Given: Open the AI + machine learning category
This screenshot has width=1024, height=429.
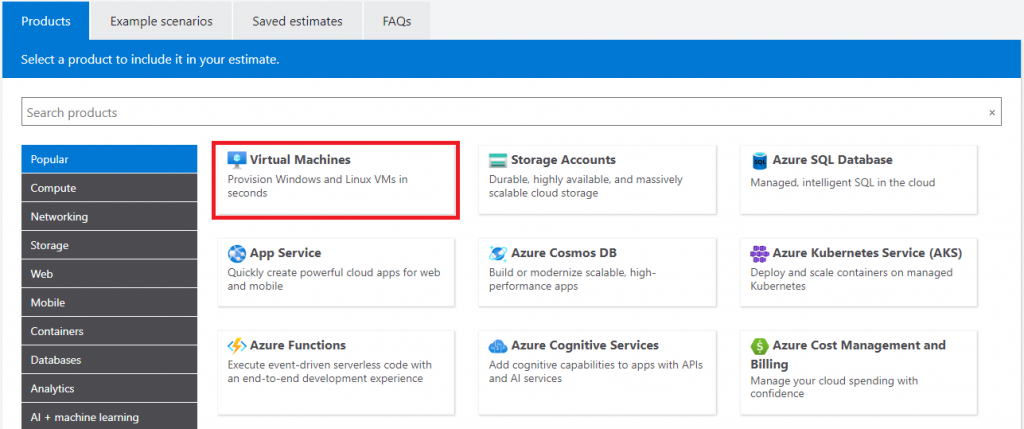Looking at the screenshot, I should 109,417.
